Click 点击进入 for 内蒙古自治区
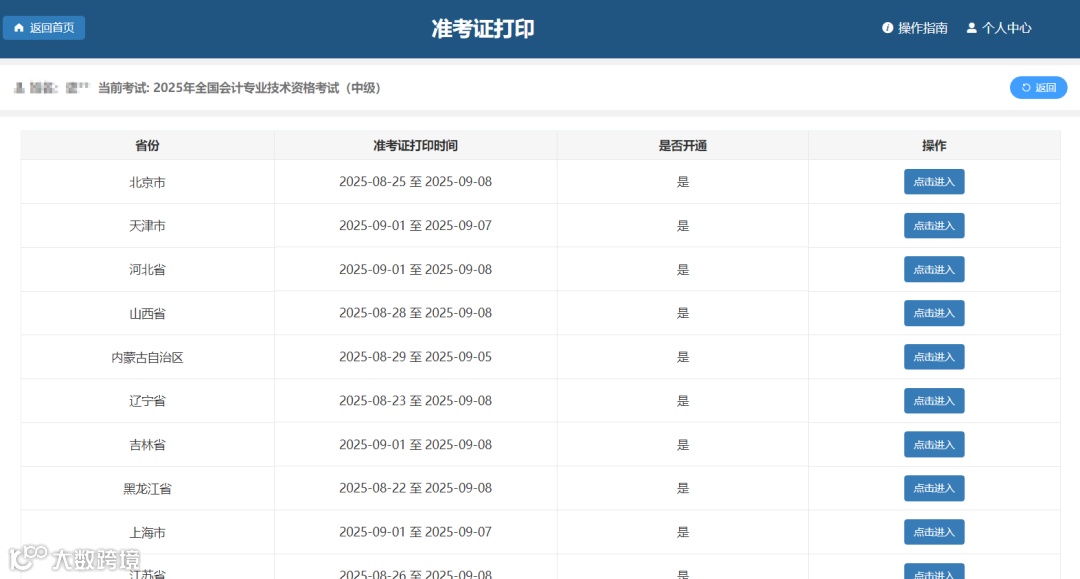1080x579 pixels. point(934,357)
